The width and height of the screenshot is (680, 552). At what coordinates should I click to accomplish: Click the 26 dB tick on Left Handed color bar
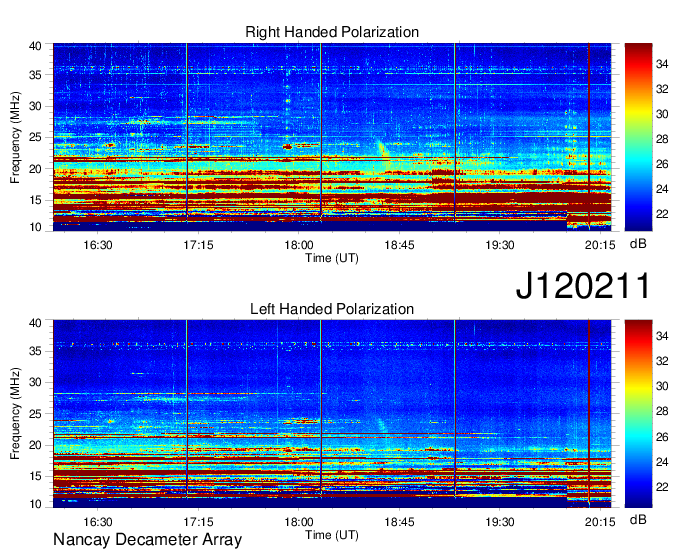[662, 437]
